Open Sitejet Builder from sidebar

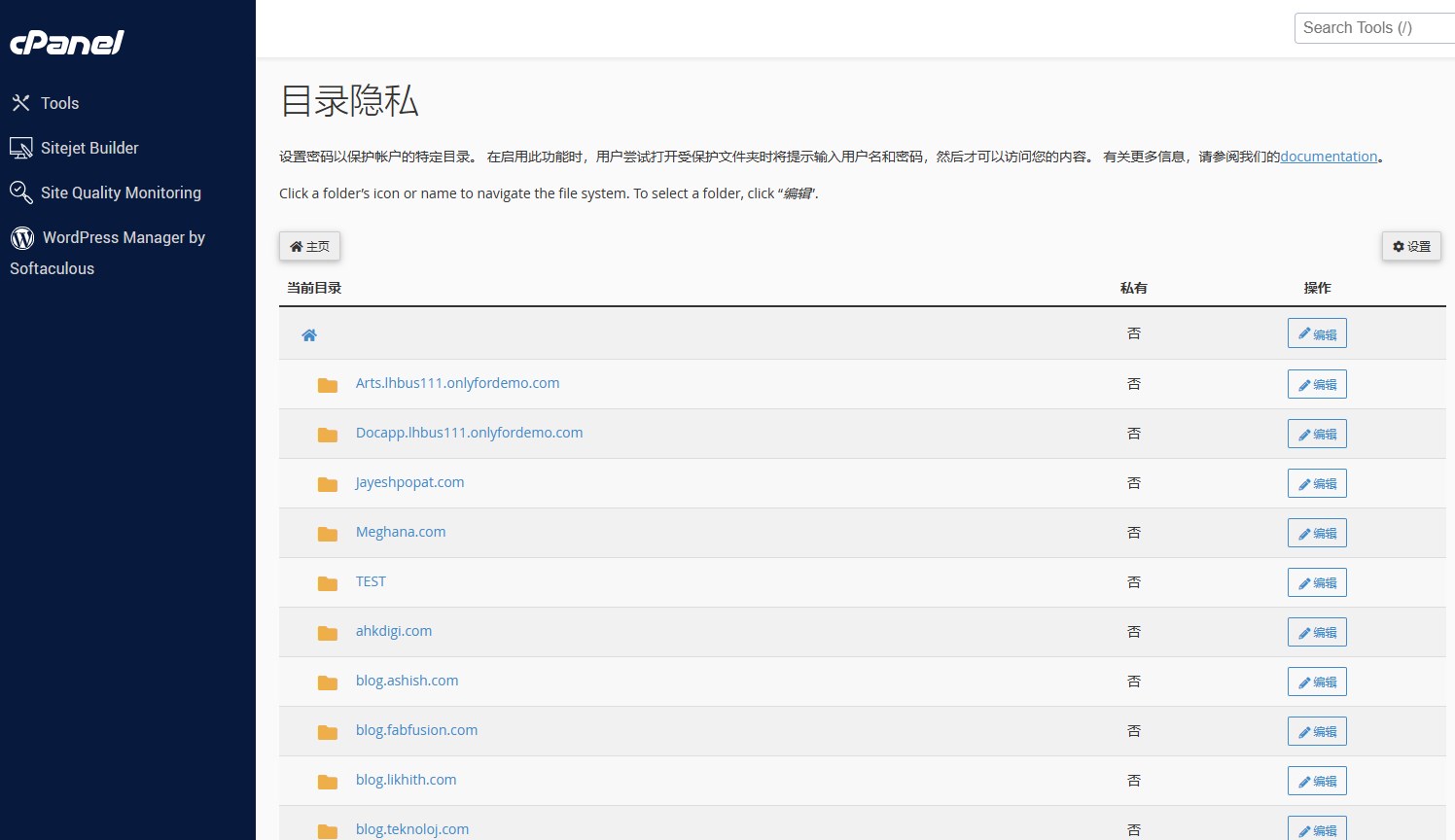[89, 148]
